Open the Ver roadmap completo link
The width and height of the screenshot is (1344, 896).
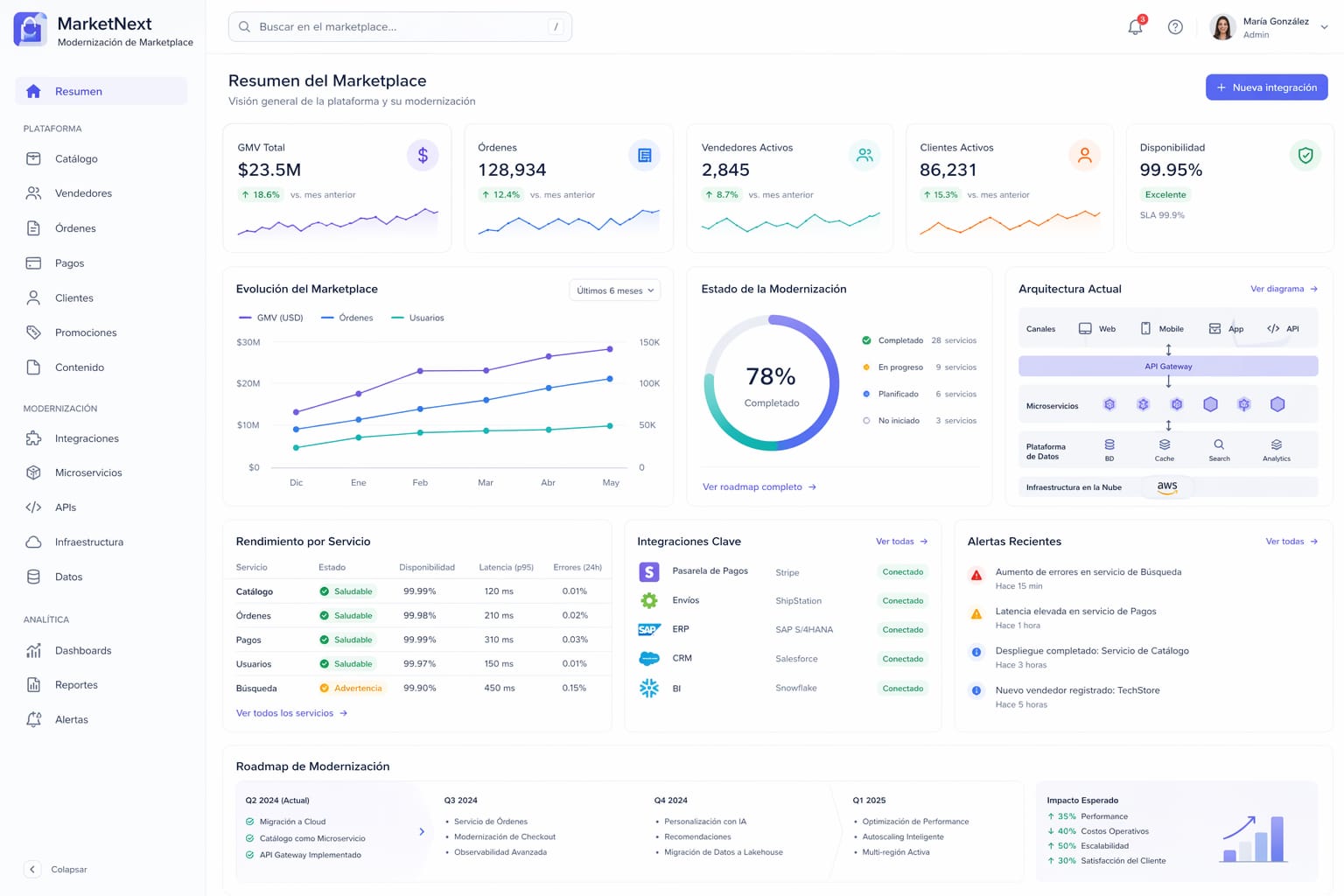coord(759,487)
